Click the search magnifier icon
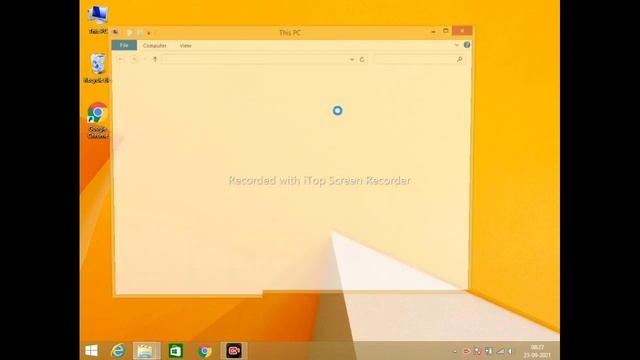The image size is (640, 360). coord(460,60)
